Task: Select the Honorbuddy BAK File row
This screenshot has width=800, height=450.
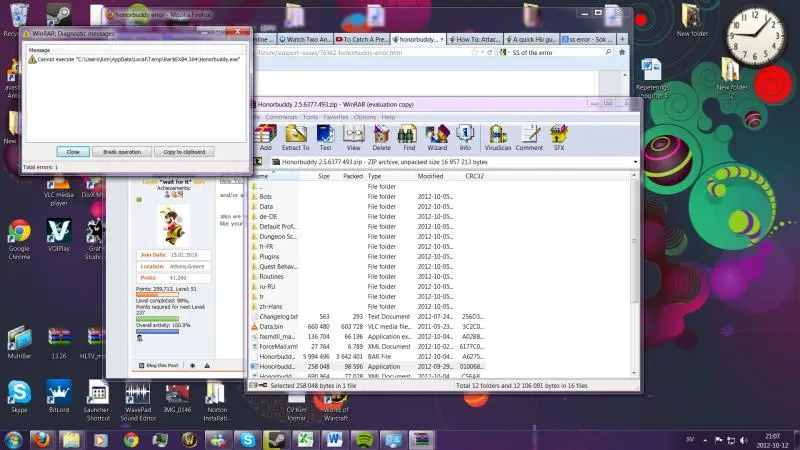Action: tap(367, 357)
